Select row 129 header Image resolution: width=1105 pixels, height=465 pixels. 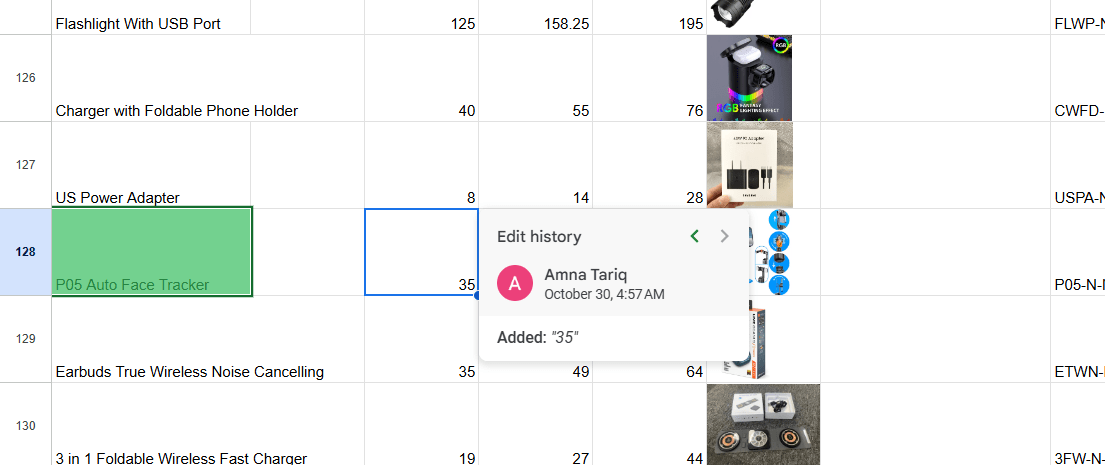pos(25,339)
